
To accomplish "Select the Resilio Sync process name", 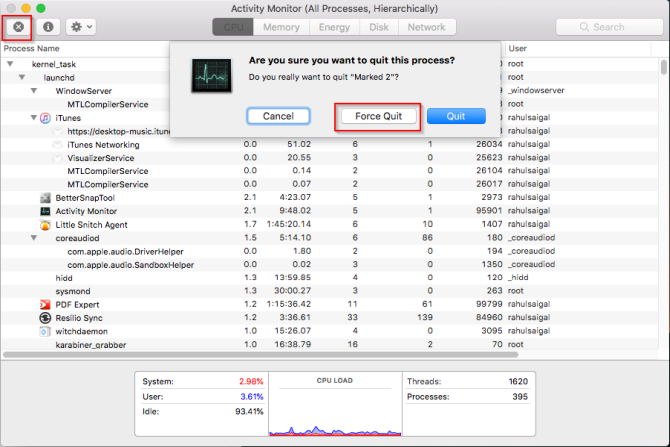I will (79, 318).
